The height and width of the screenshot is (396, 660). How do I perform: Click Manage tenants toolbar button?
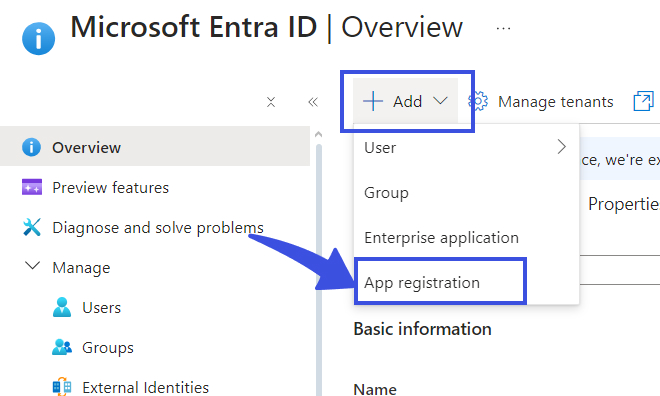click(x=541, y=101)
